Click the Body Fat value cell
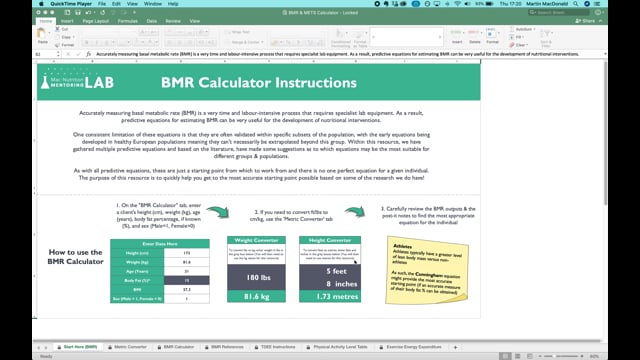640x360 pixels. (x=187, y=280)
